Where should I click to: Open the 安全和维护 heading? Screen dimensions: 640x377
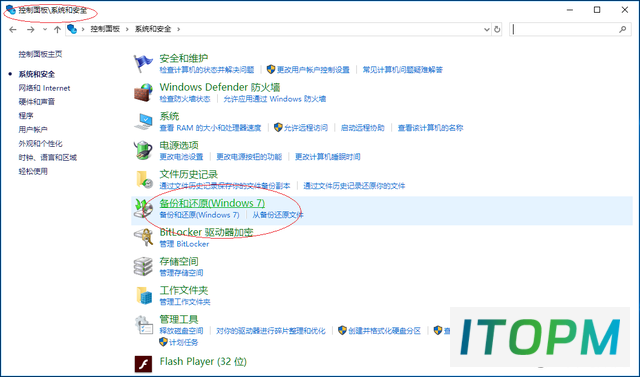tap(184, 58)
